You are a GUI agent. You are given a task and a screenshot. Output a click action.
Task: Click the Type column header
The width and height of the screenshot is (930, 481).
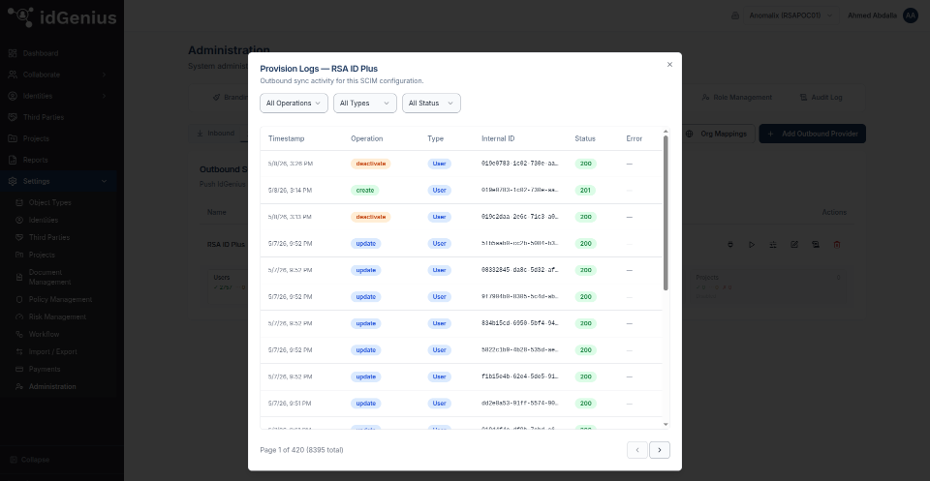[x=435, y=139]
